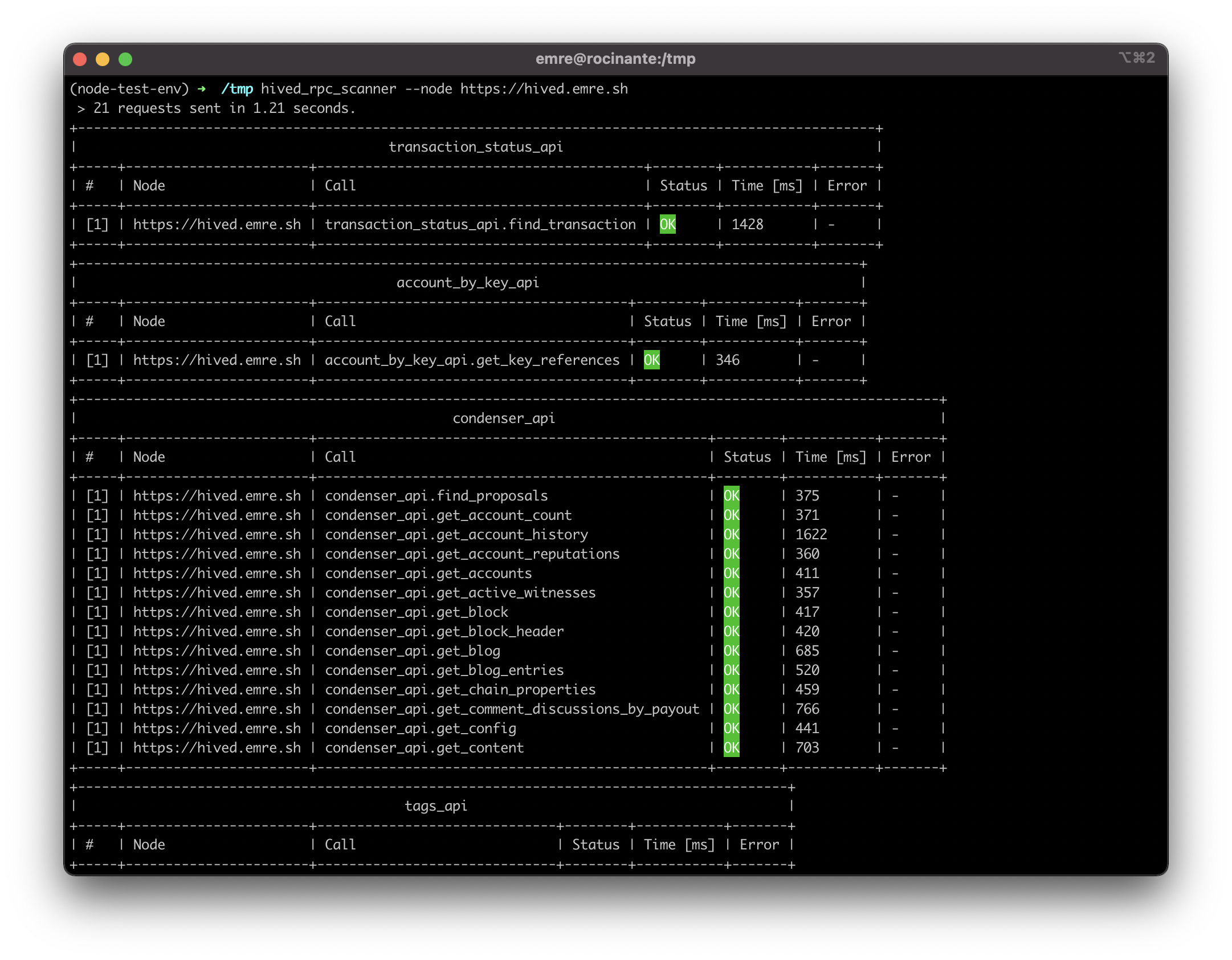Click the Status header in the tags_api table
The height and width of the screenshot is (960, 1232).
(595, 845)
